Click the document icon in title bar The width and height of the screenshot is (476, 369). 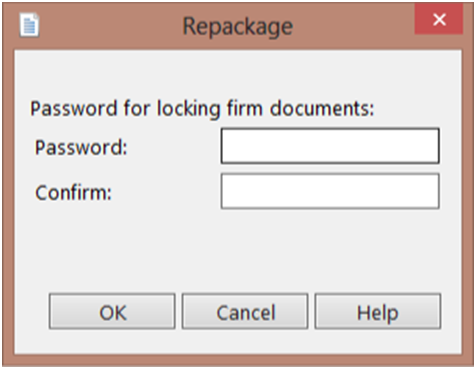pos(29,25)
